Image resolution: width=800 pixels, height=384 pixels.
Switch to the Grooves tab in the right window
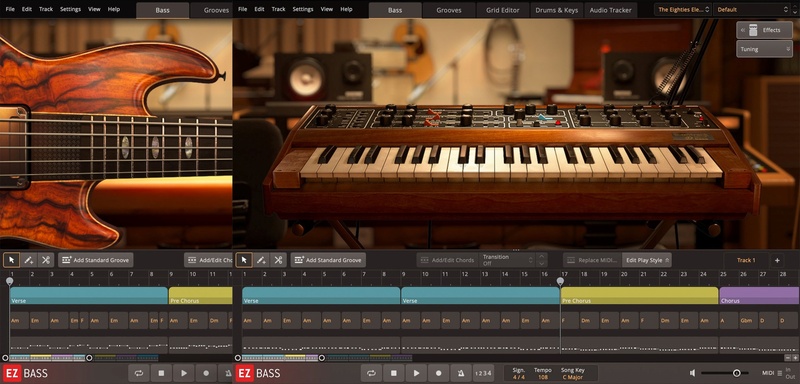click(x=449, y=10)
